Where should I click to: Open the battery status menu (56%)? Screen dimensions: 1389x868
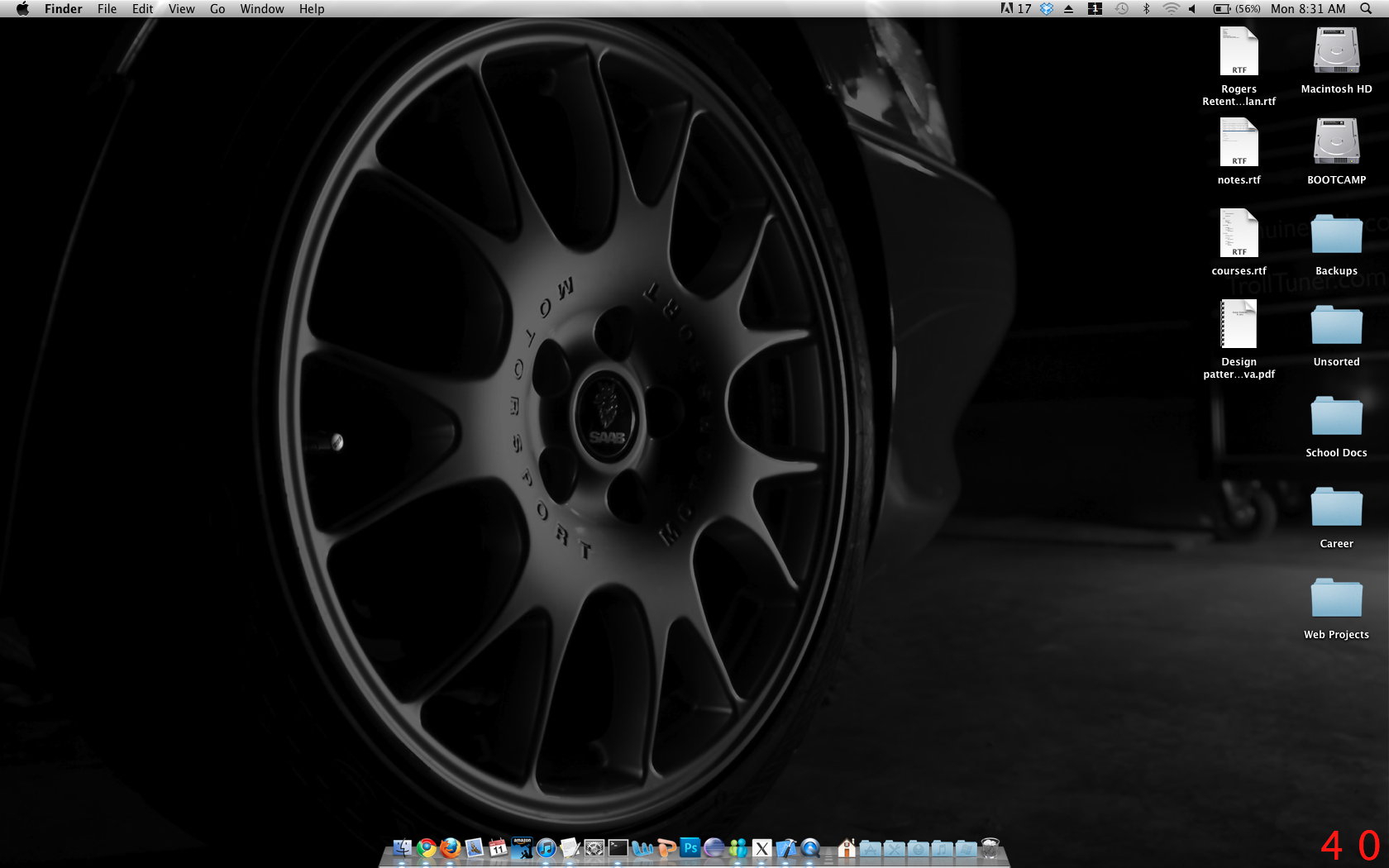point(1237,8)
